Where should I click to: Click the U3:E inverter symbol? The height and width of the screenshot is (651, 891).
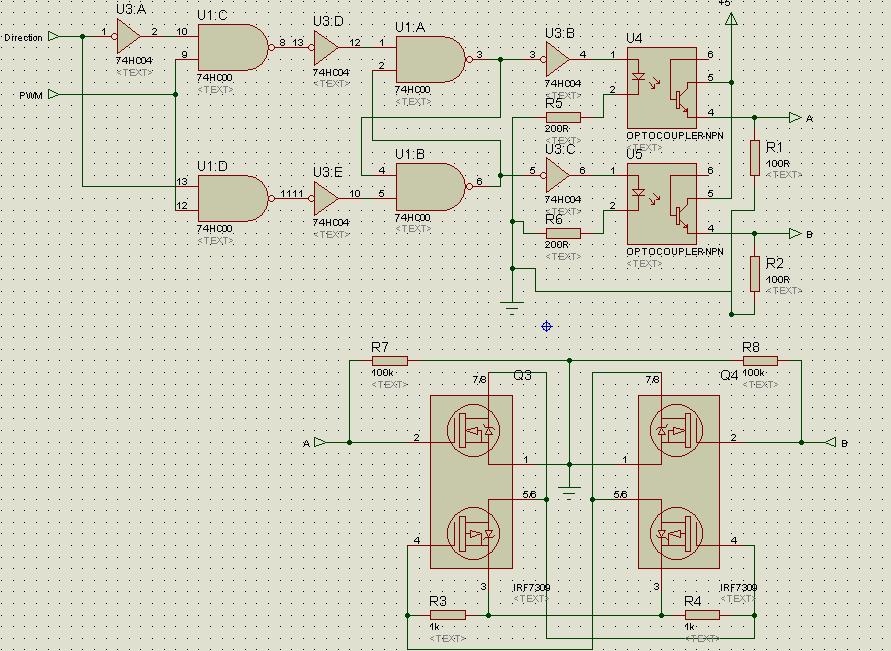pyautogui.click(x=325, y=196)
